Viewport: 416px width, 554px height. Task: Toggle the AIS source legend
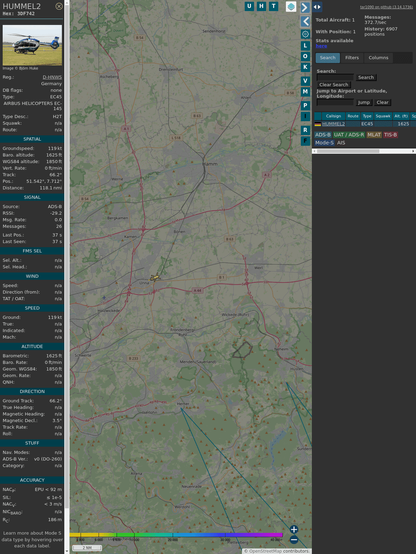coord(341,143)
